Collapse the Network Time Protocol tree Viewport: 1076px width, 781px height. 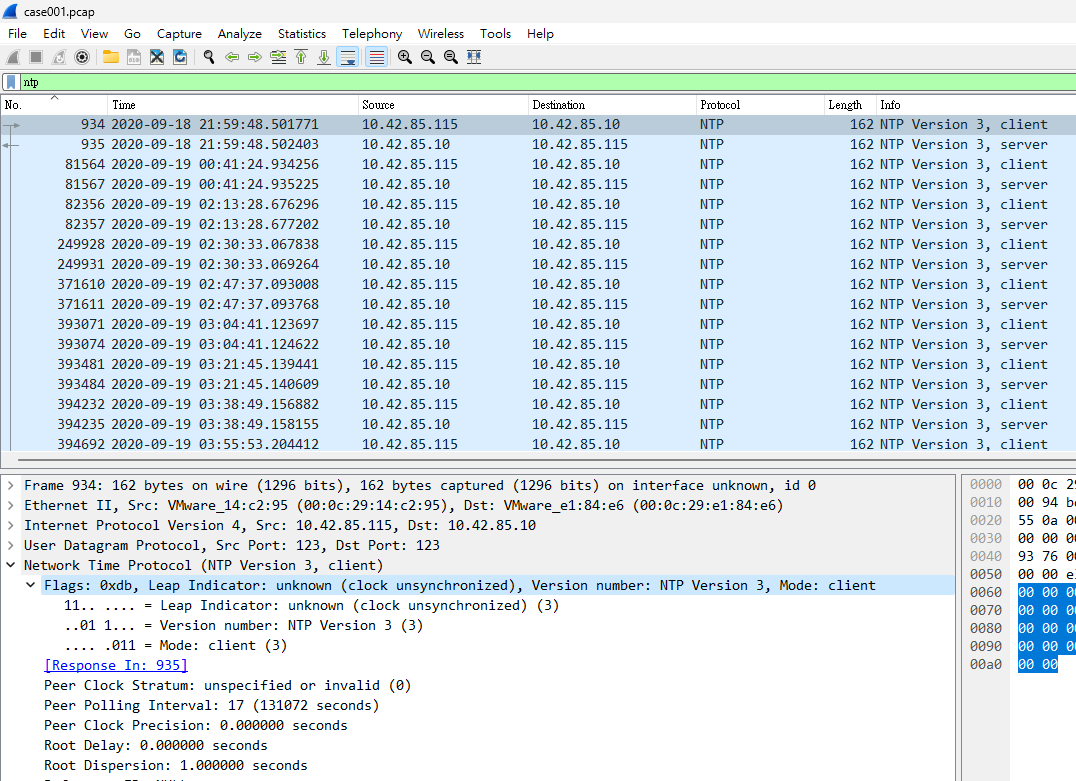coord(10,565)
